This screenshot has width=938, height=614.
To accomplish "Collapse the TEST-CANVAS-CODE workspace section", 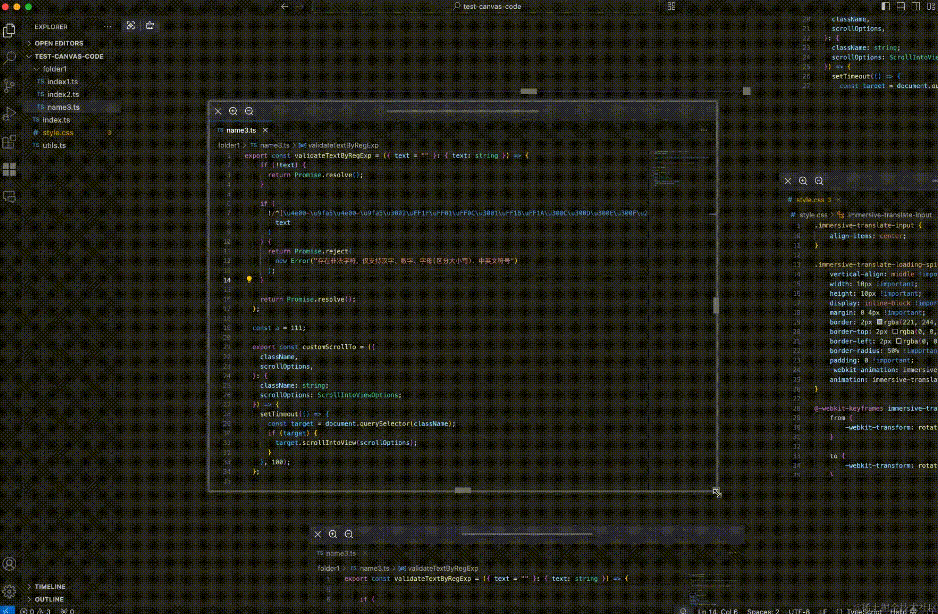I will (72, 56).
